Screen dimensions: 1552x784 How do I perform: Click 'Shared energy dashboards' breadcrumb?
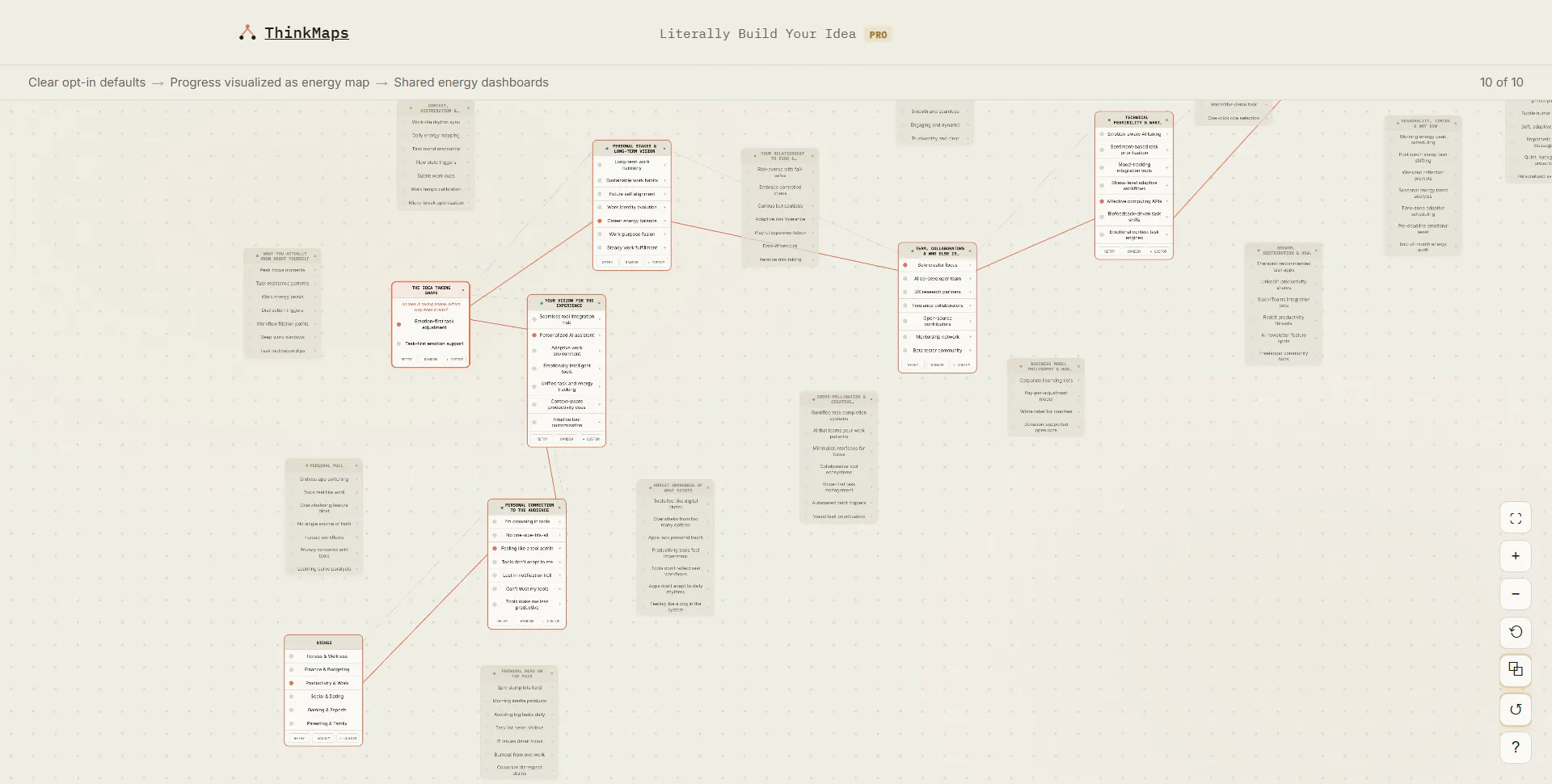[471, 82]
